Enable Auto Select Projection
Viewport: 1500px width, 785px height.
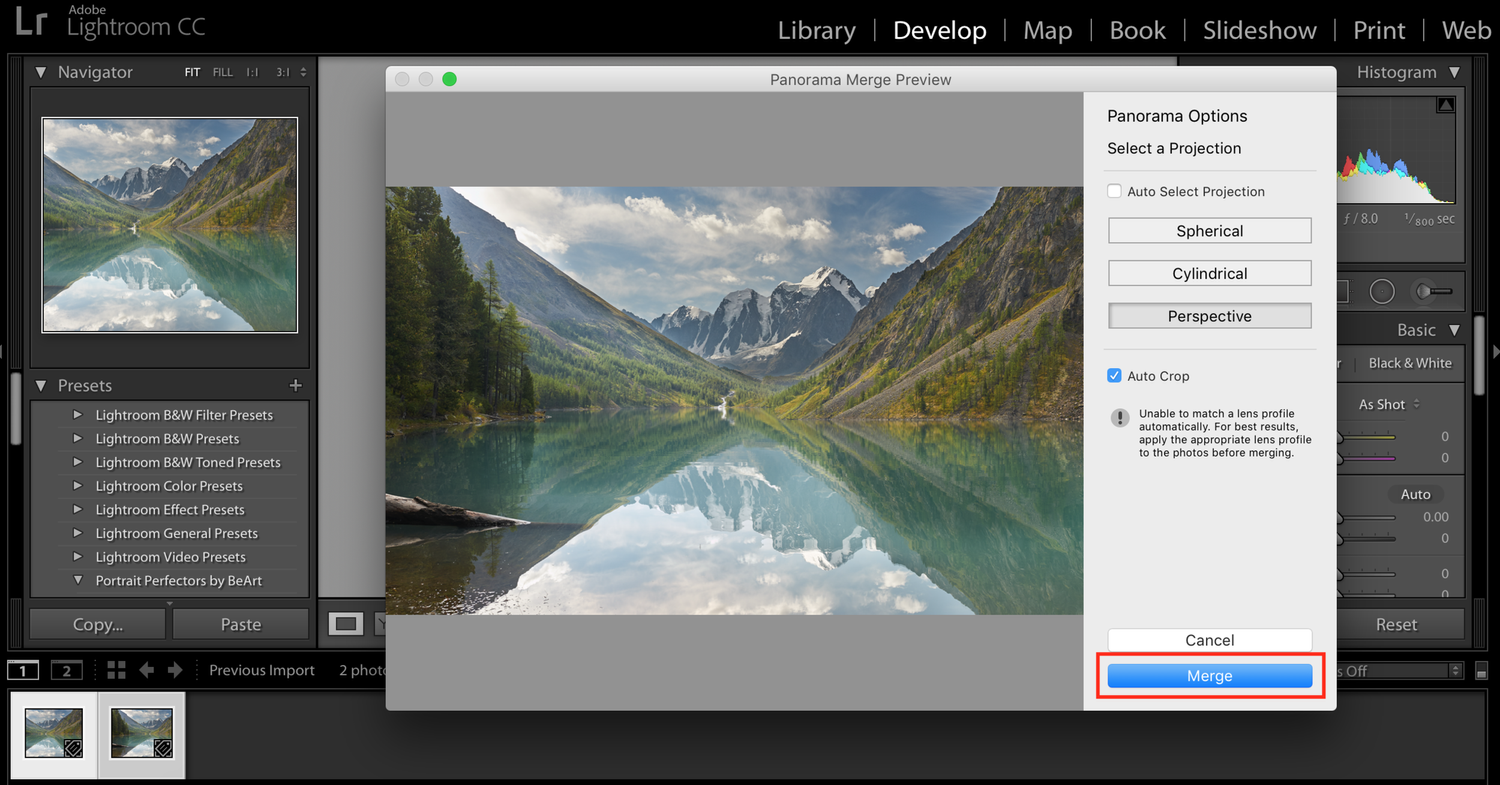click(x=1114, y=191)
